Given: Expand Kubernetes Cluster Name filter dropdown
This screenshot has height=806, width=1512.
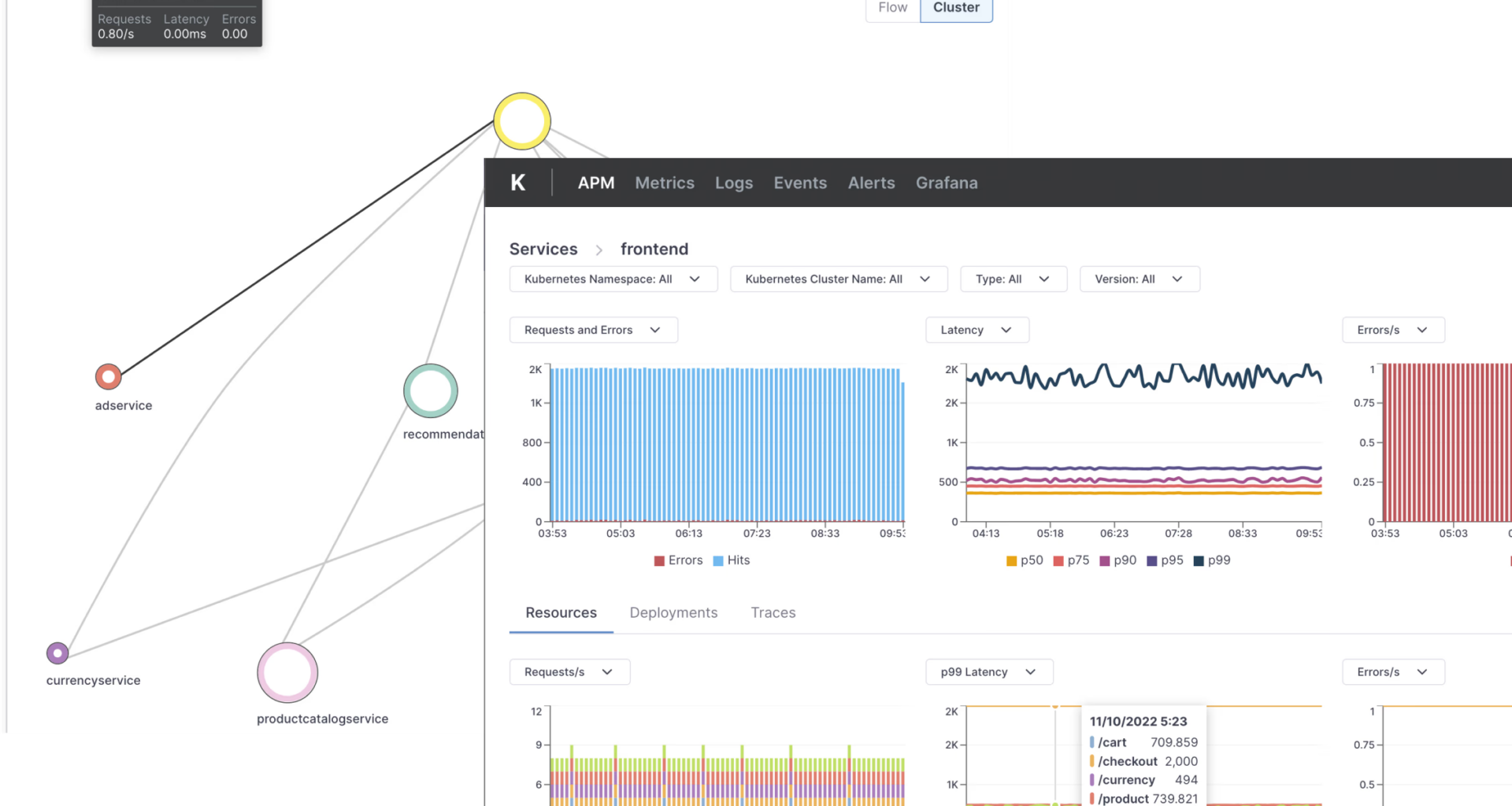Looking at the screenshot, I should click(x=839, y=279).
